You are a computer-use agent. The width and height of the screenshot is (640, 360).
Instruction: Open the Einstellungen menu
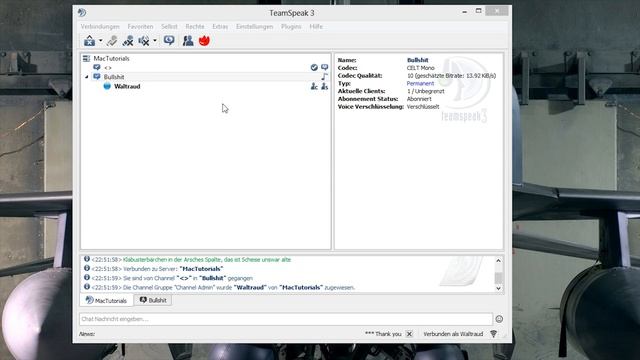[254, 27]
